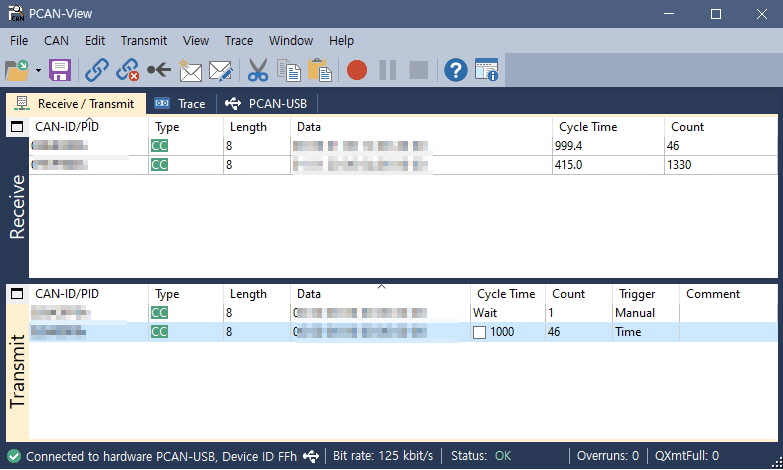Click the CC type badge in Manual row
Image resolution: width=783 pixels, height=470 pixels.
[159, 313]
